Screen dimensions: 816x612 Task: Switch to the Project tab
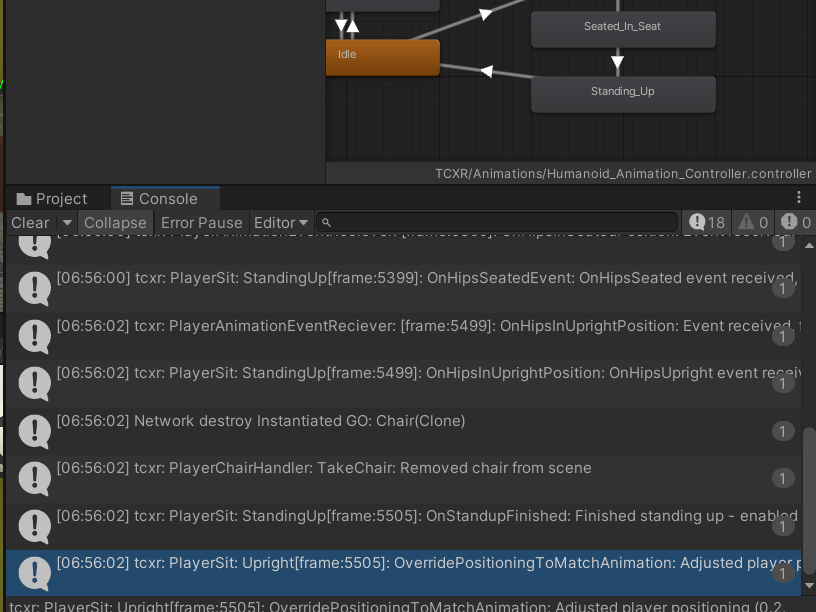point(52,198)
